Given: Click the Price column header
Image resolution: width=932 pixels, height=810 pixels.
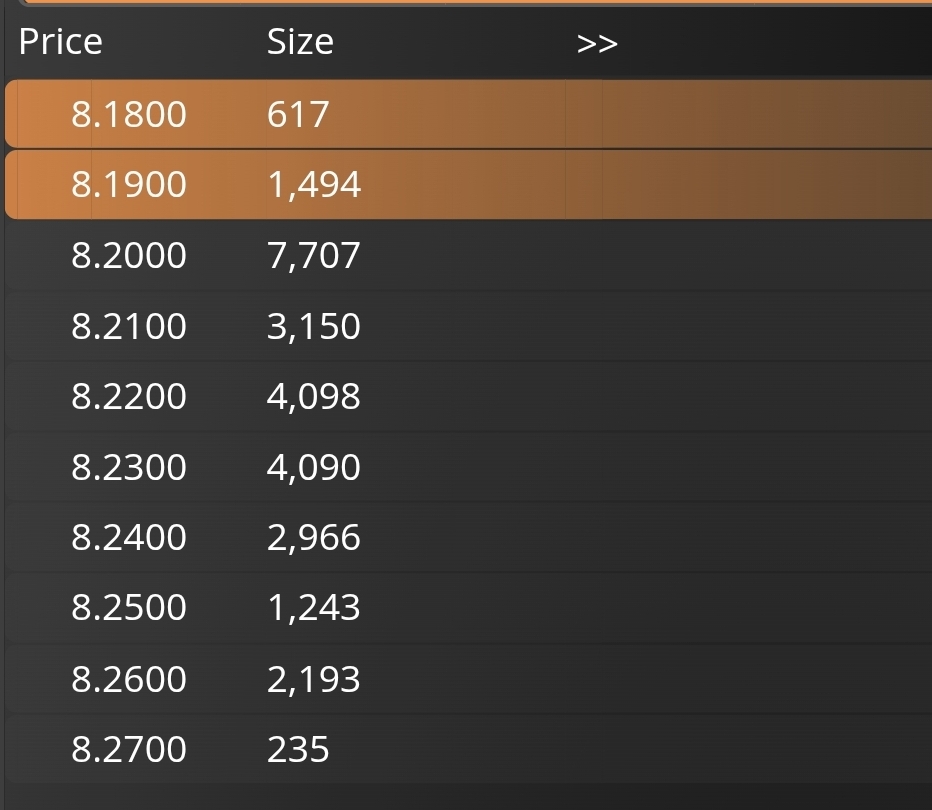Looking at the screenshot, I should click(x=60, y=42).
